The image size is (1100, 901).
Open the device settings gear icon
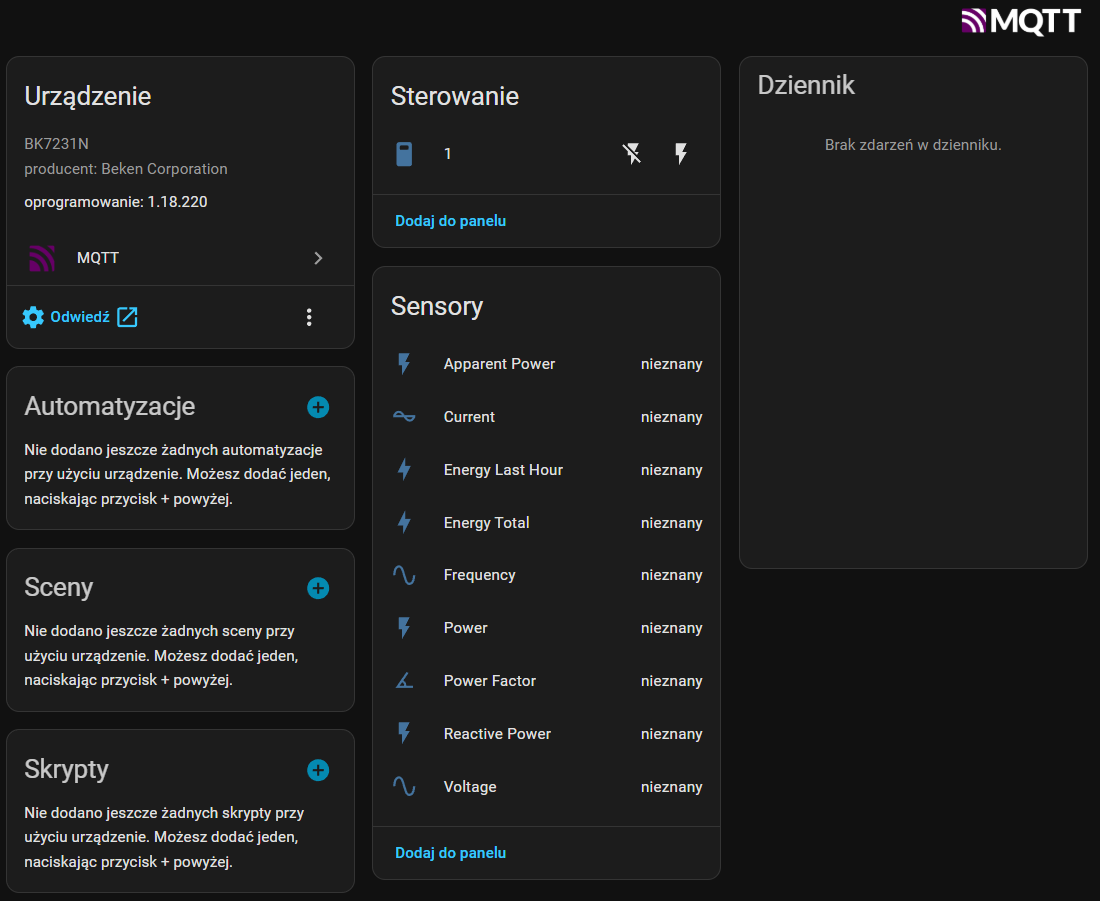[33, 317]
